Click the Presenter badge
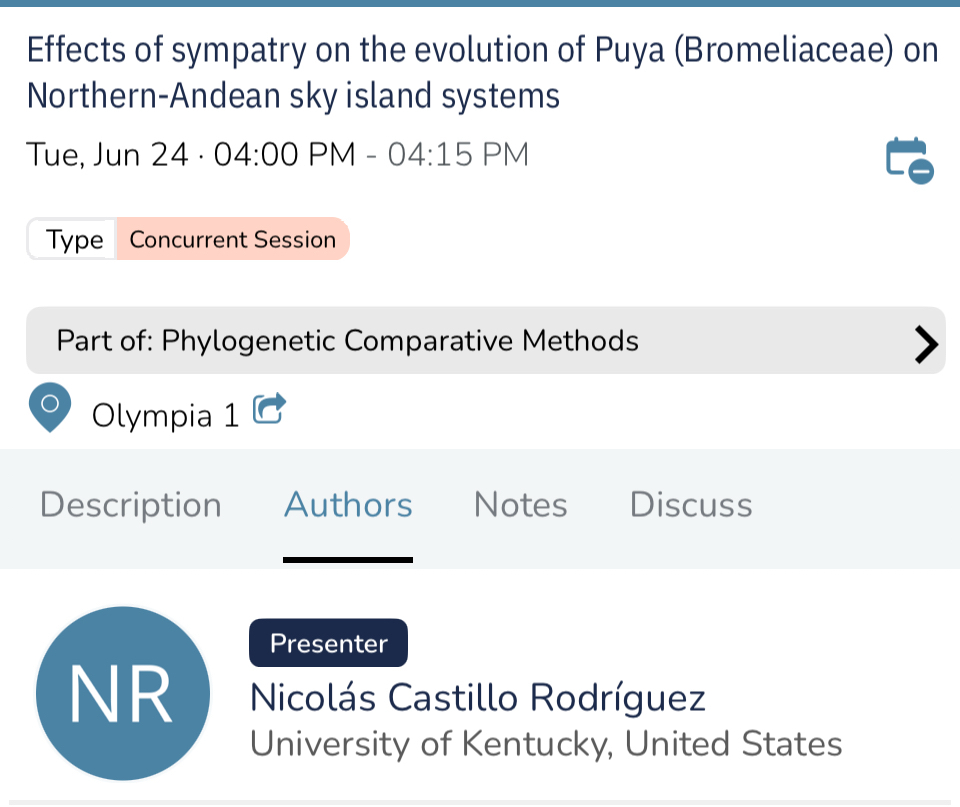 328,643
